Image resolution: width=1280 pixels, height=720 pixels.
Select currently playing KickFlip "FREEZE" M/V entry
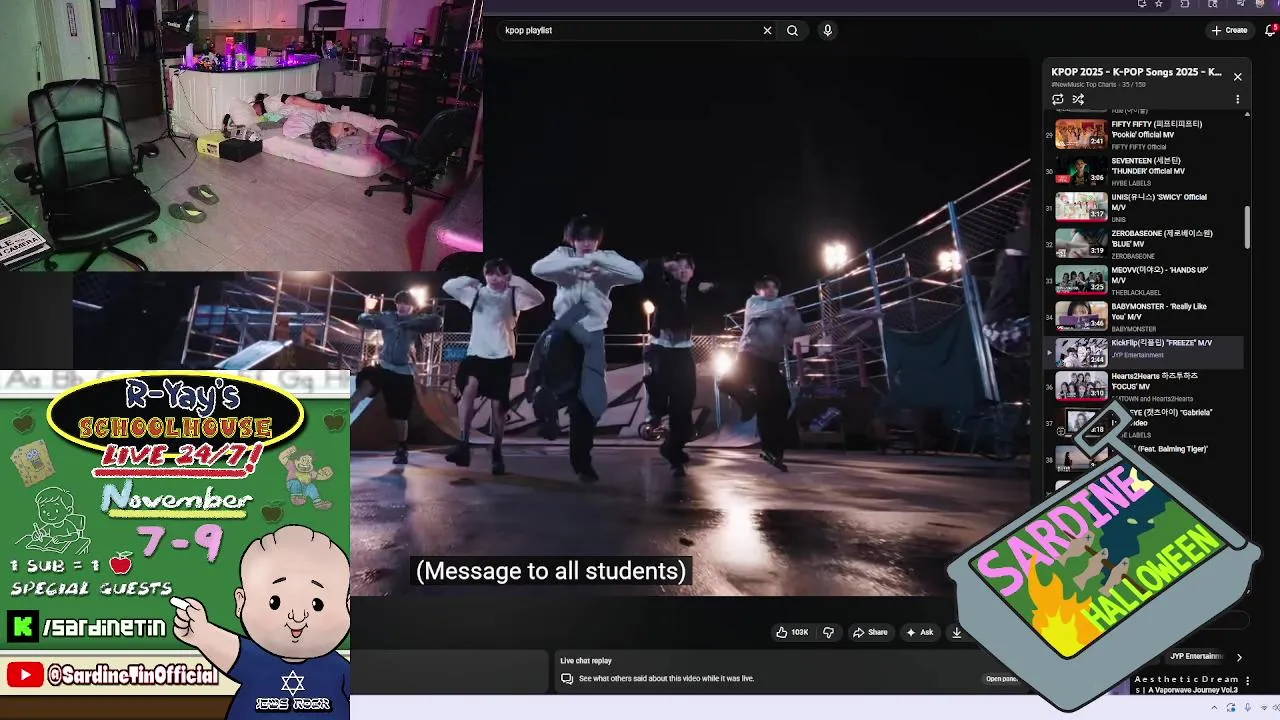pos(1144,352)
